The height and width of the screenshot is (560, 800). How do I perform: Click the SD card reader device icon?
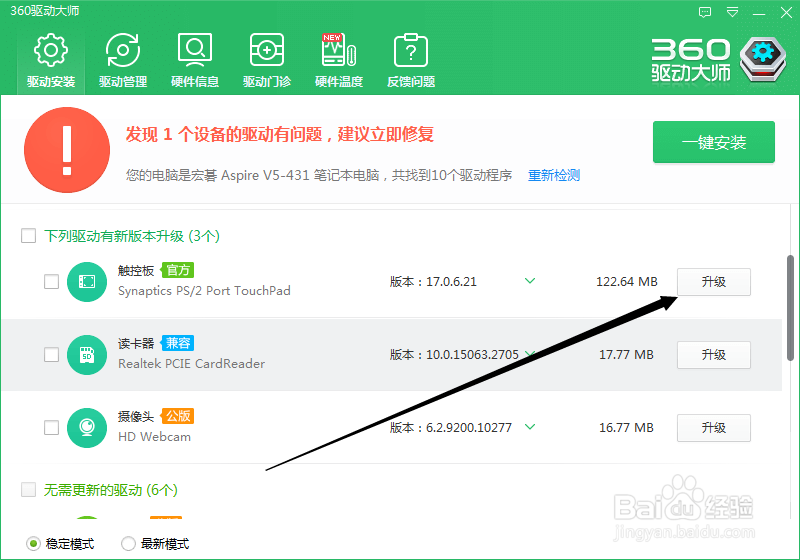(x=87, y=354)
